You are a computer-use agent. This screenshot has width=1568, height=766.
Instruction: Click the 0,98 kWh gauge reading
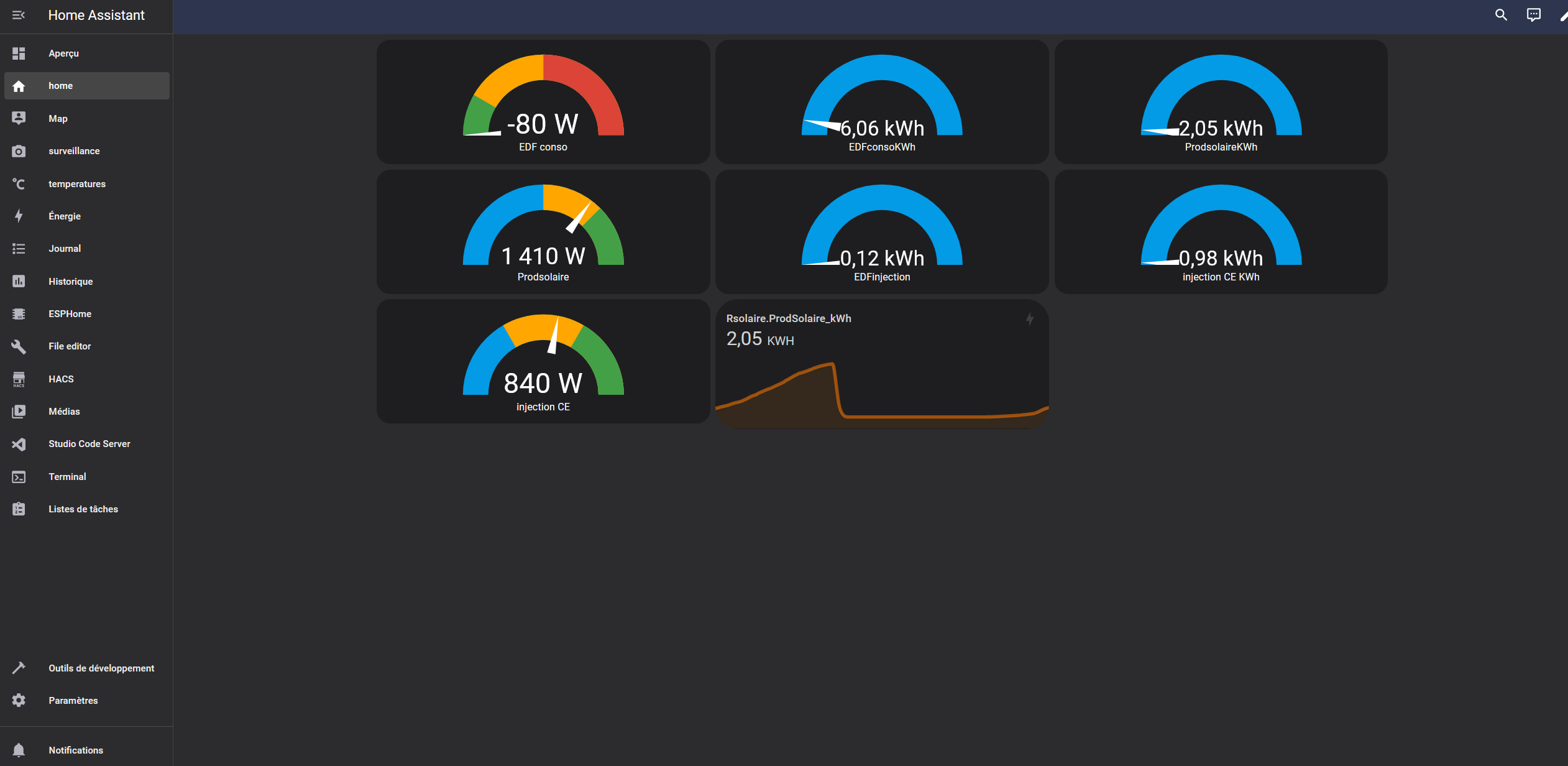[x=1221, y=258]
